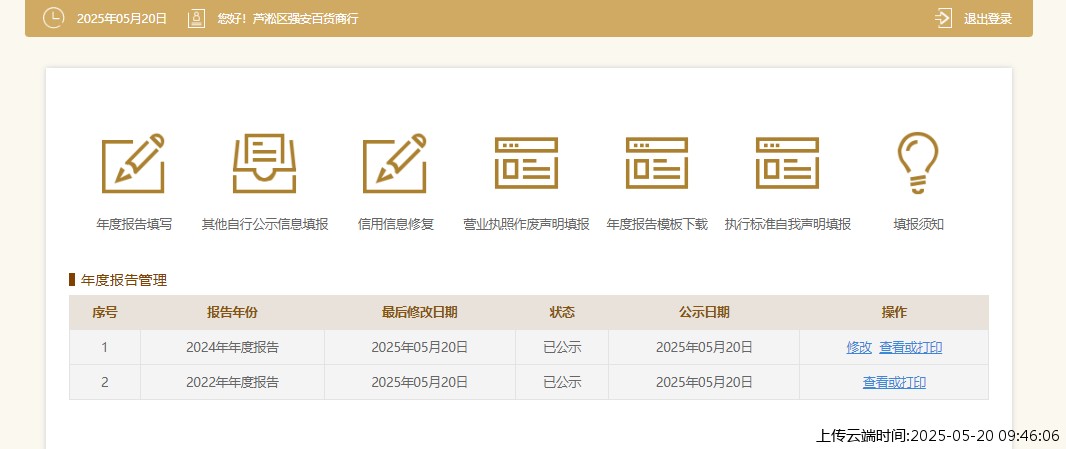Image resolution: width=1066 pixels, height=449 pixels.
Task: Open the 年度报告模板下载 window icon
Action: (657, 163)
